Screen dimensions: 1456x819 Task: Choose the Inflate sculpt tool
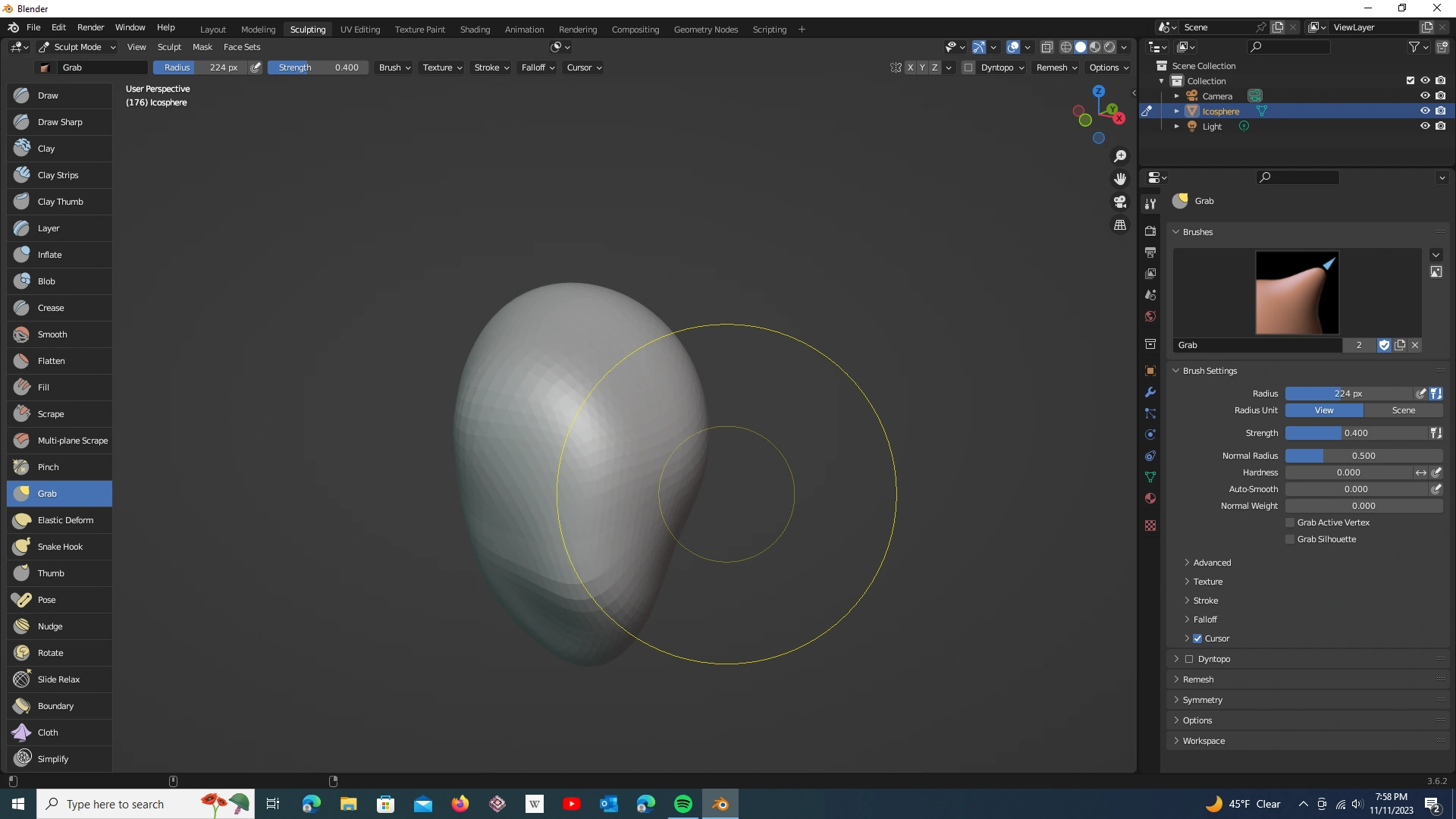pos(49,255)
